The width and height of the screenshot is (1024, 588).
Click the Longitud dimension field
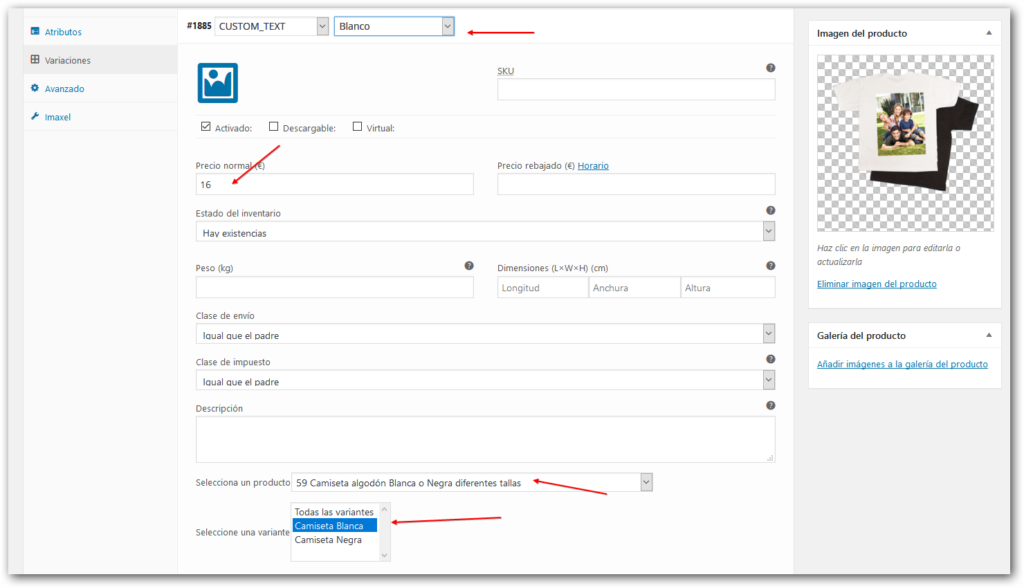click(543, 287)
